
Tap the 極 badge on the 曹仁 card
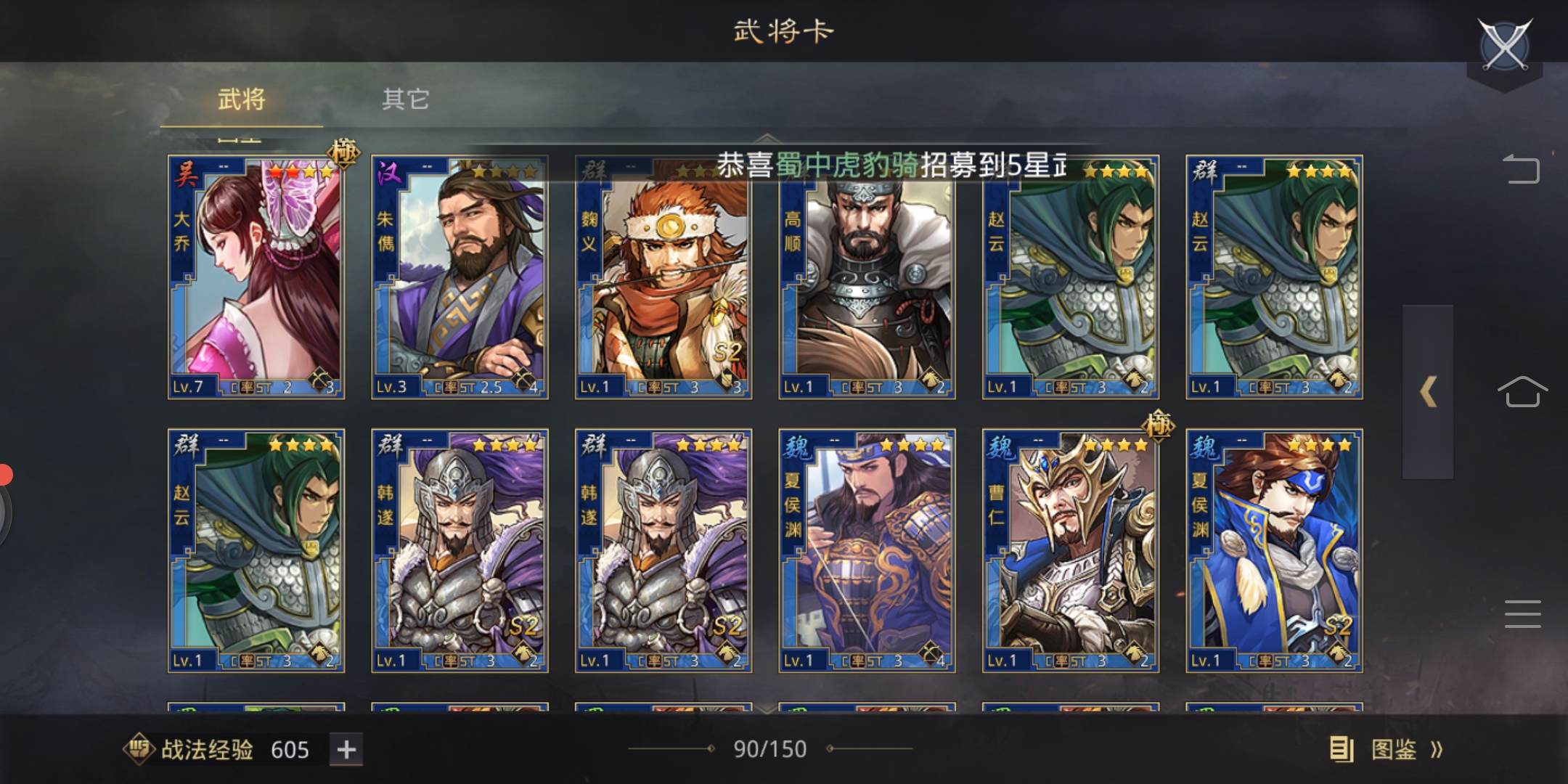click(1158, 425)
